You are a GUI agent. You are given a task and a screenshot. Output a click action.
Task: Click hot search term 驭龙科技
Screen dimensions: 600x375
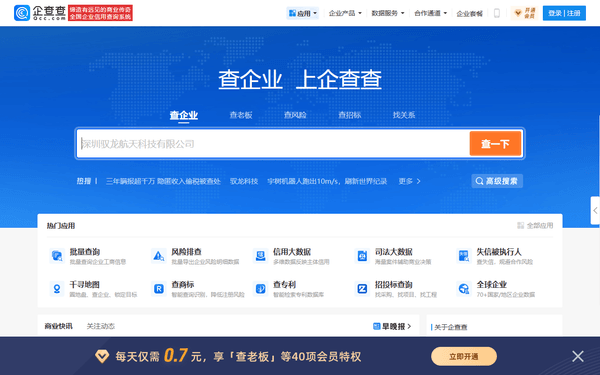[x=244, y=181]
